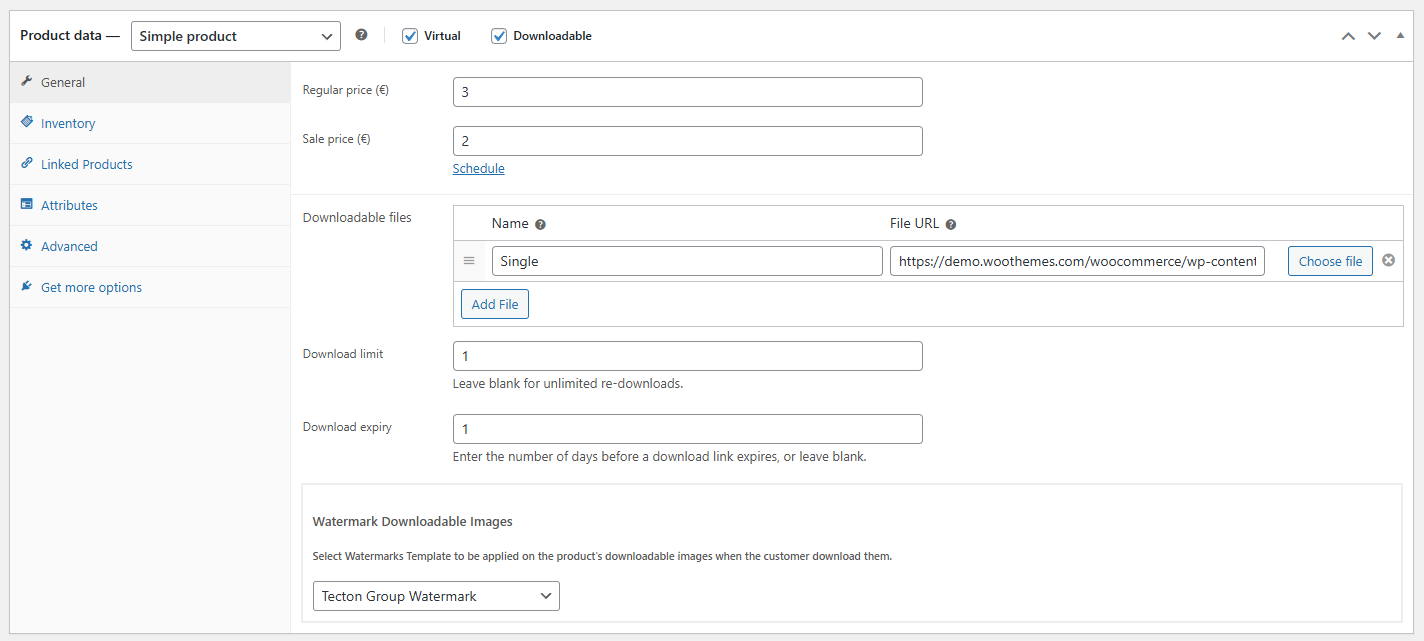Move Product data panel up
This screenshot has width=1424, height=641.
coord(1348,36)
